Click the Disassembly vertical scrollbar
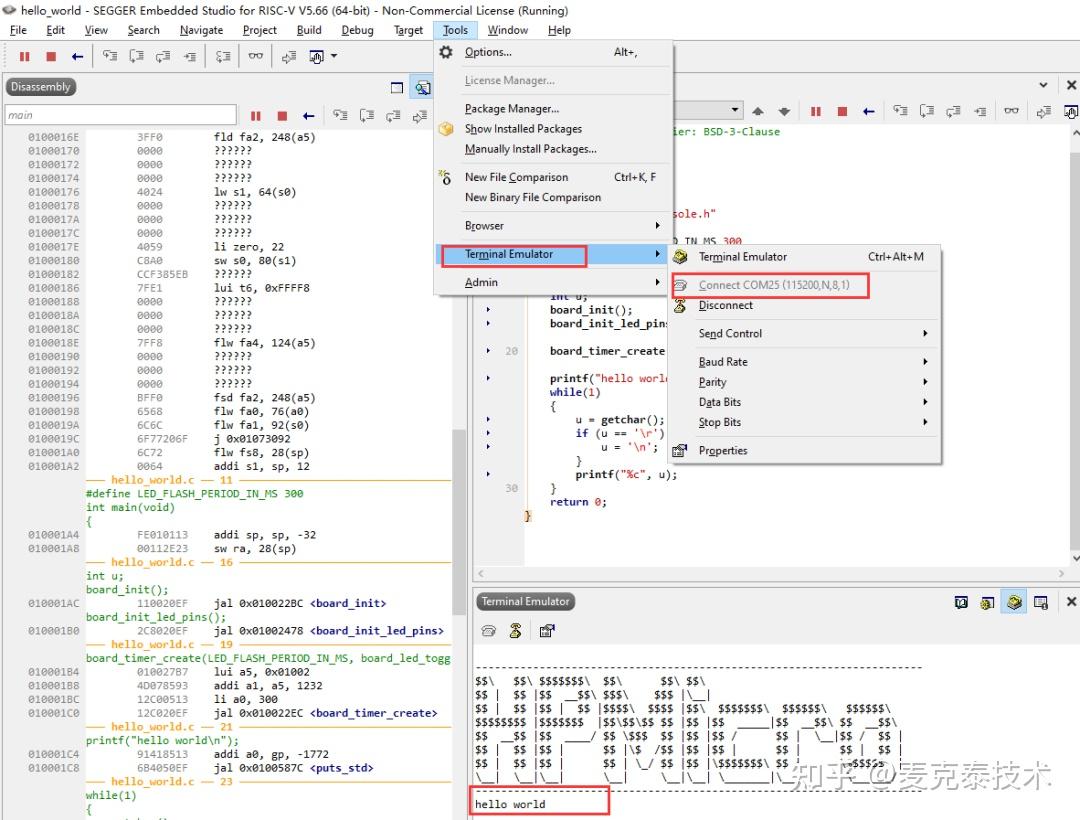 (458, 521)
